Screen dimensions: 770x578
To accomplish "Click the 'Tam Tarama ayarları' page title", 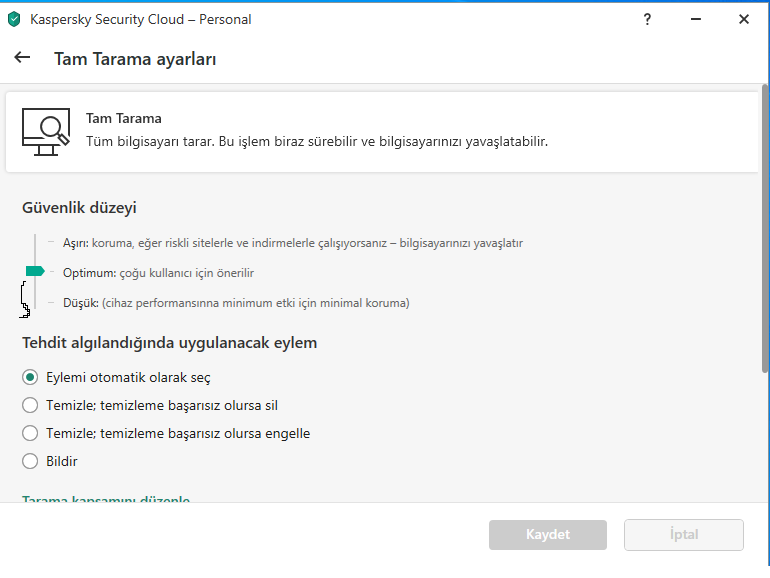I will coord(135,59).
